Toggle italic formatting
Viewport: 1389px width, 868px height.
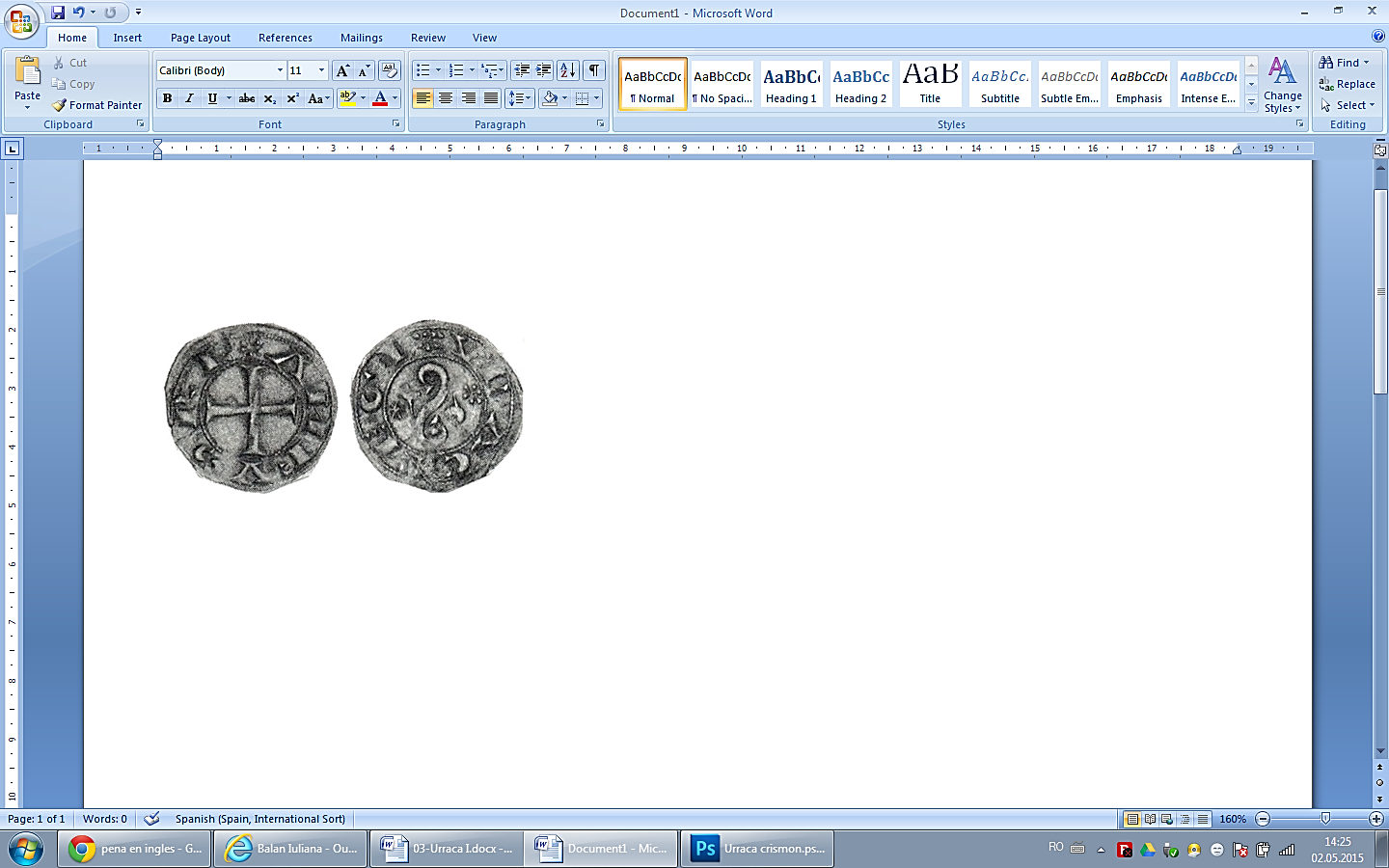(189, 98)
